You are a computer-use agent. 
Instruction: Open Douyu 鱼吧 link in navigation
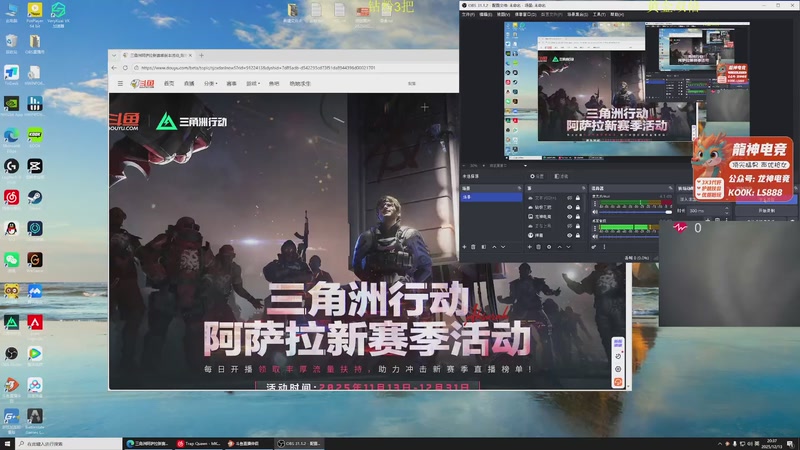pos(274,84)
